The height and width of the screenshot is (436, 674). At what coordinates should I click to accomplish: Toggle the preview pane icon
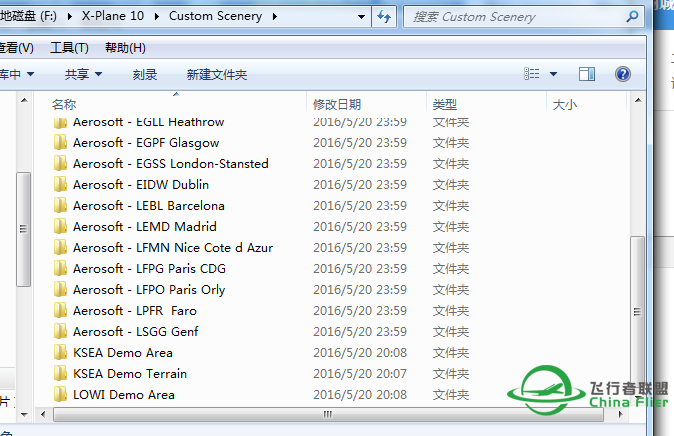click(x=587, y=74)
